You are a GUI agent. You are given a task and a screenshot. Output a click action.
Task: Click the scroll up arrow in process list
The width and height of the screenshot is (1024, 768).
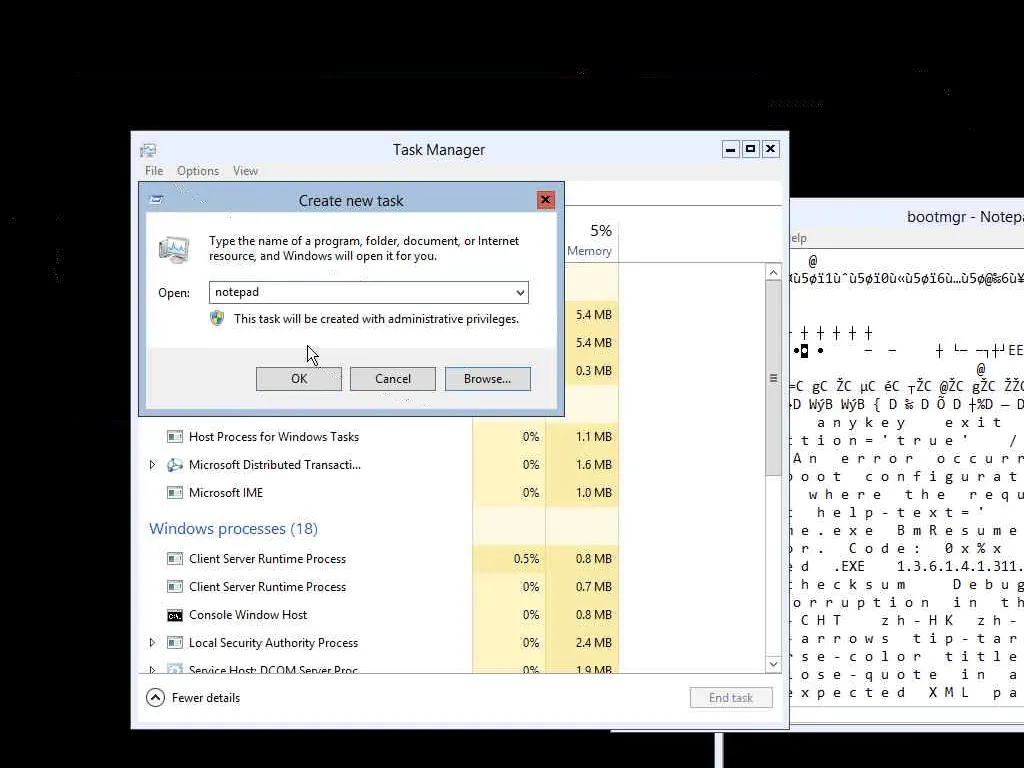(x=773, y=272)
